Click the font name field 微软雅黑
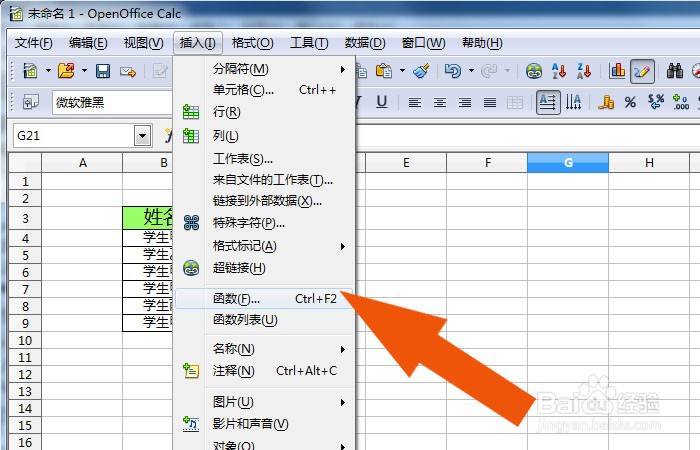The width and height of the screenshot is (700, 450). (112, 103)
